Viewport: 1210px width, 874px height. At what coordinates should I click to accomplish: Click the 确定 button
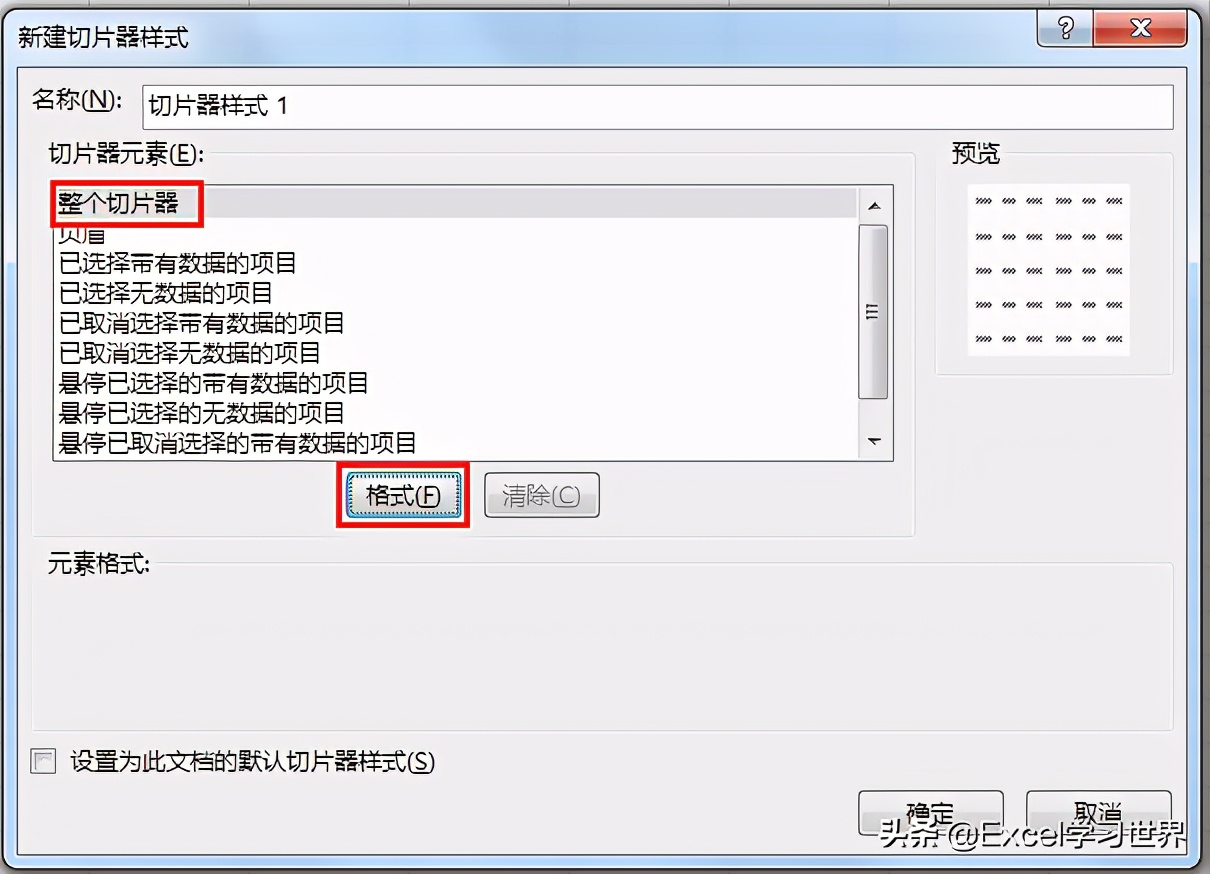(930, 812)
